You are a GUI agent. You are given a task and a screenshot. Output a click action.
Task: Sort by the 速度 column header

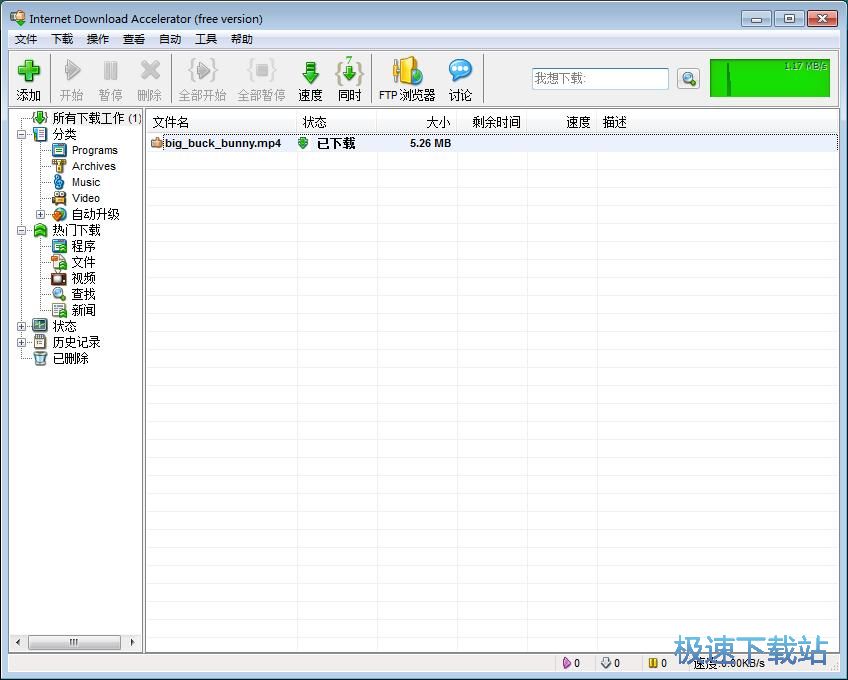pyautogui.click(x=562, y=122)
